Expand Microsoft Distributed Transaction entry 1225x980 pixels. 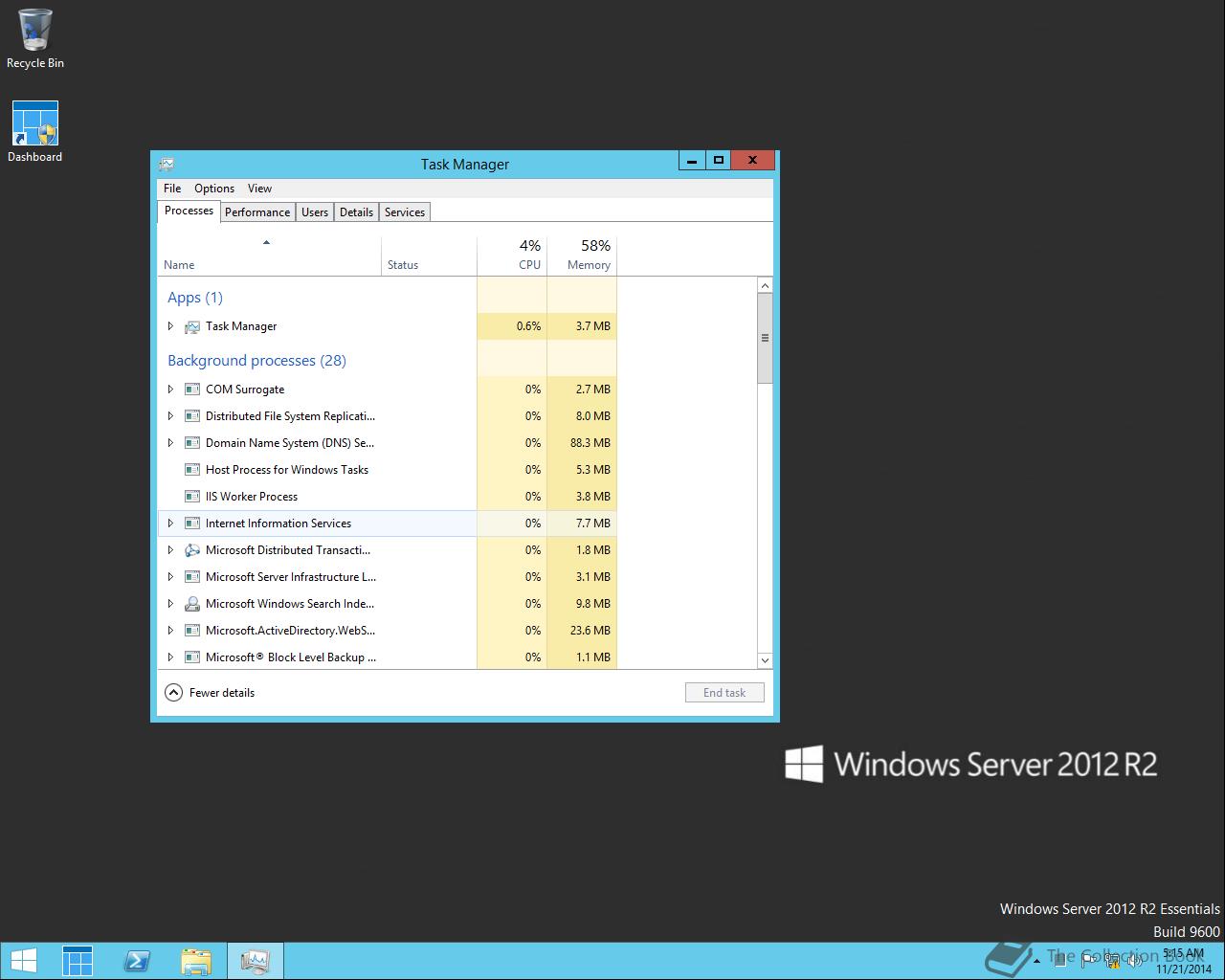(170, 550)
